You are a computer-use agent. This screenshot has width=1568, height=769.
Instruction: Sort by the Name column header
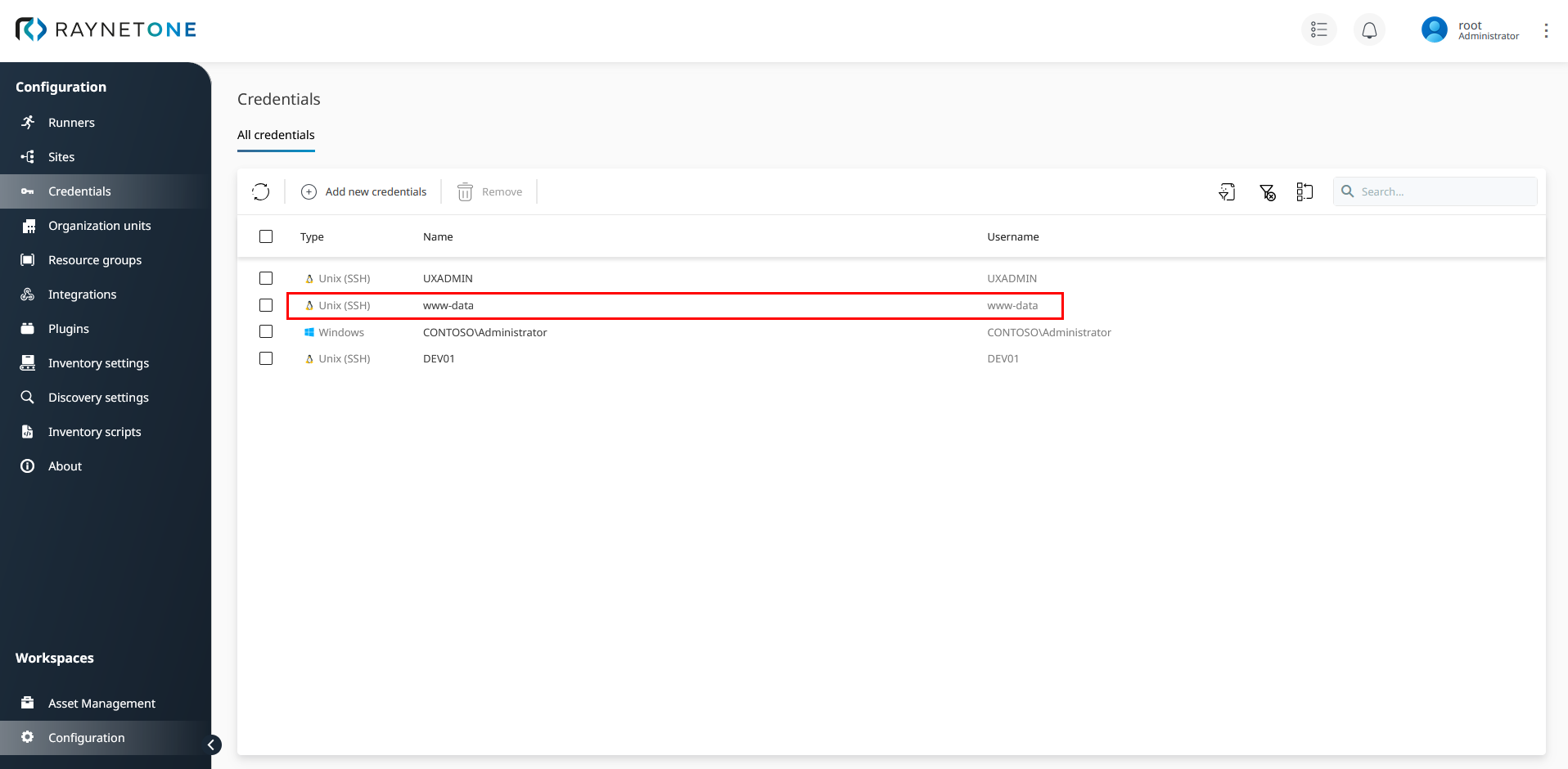pos(438,236)
